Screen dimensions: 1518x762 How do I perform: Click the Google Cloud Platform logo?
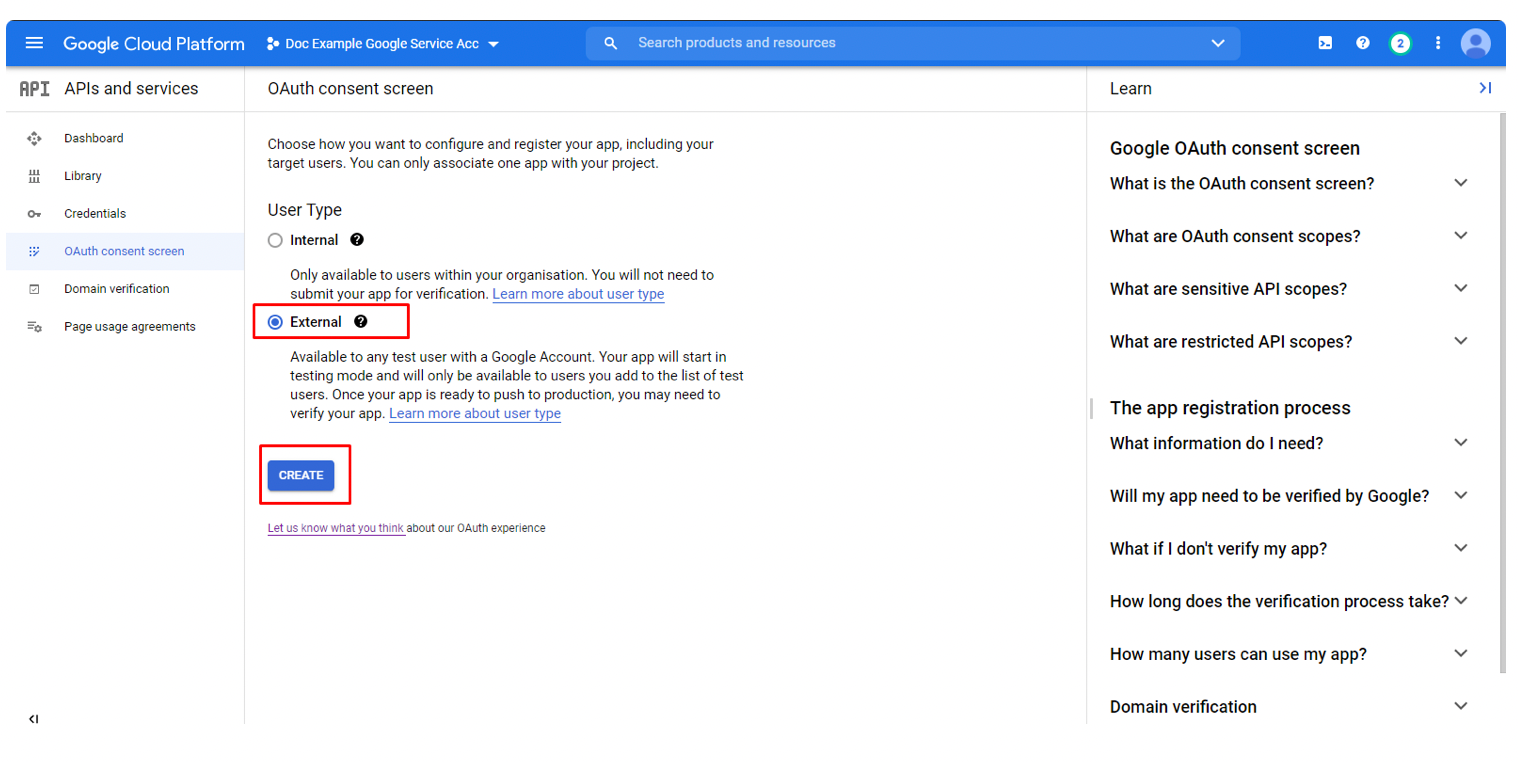pyautogui.click(x=154, y=44)
